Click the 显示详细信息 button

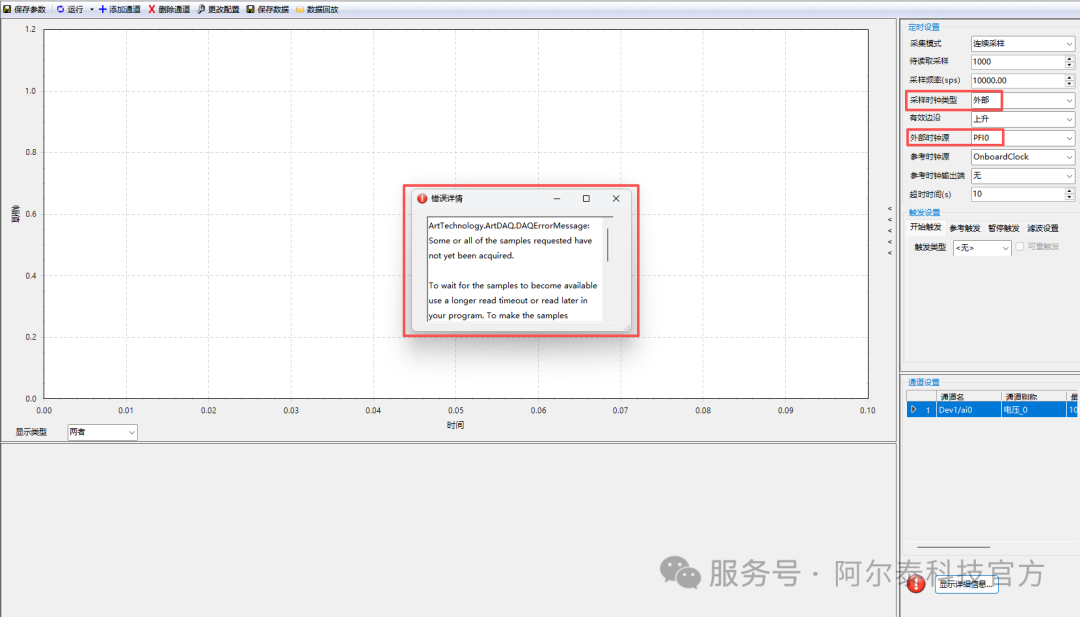coord(966,585)
